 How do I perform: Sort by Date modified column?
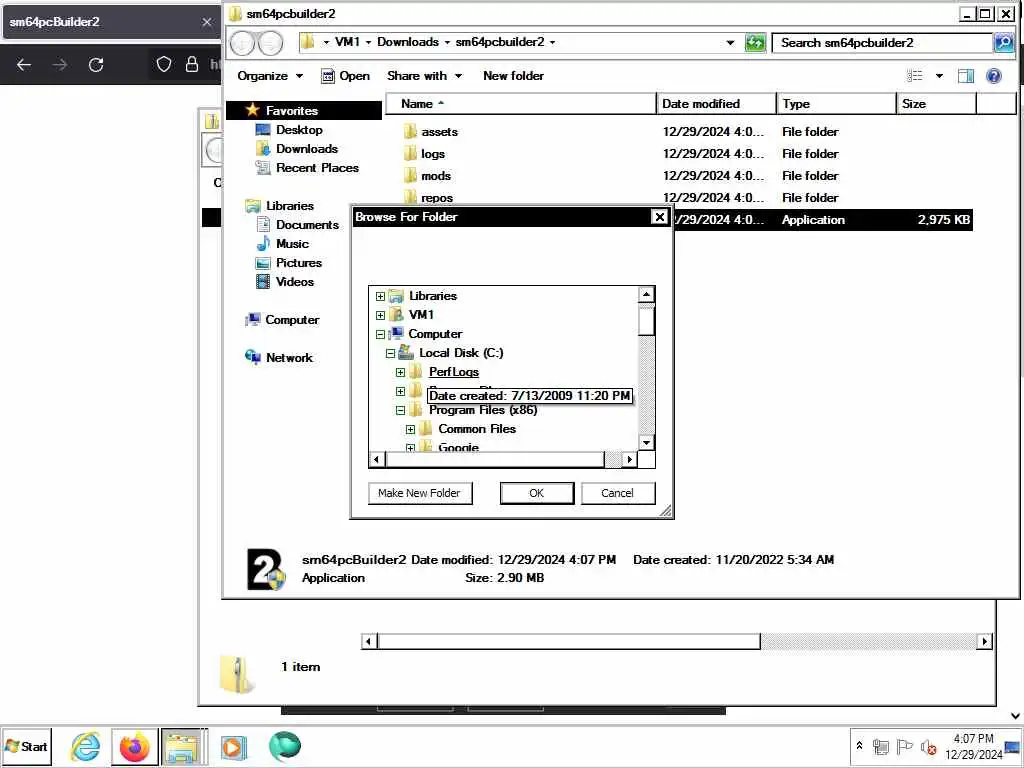tap(716, 104)
